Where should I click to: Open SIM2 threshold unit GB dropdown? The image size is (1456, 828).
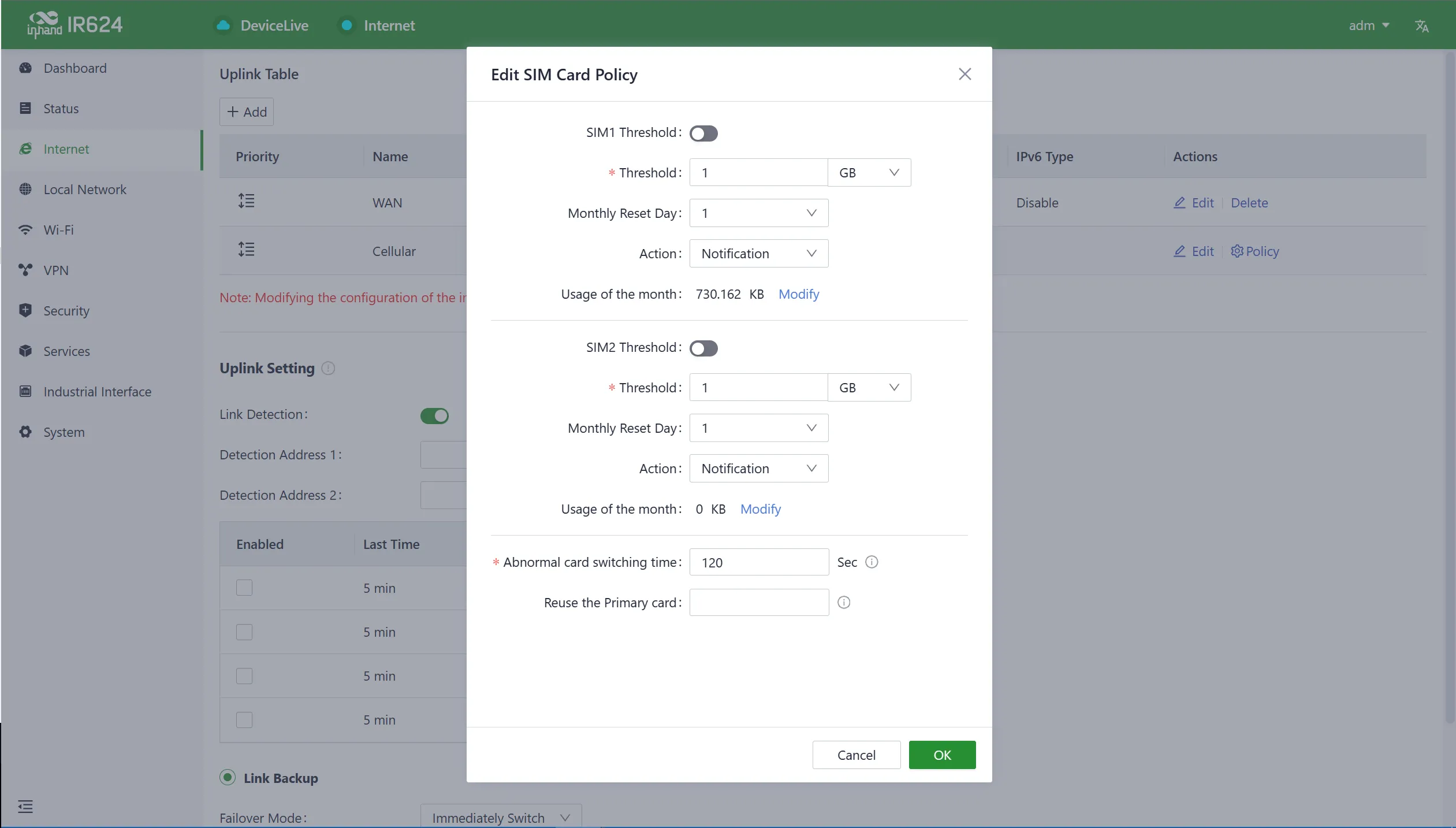pos(869,388)
